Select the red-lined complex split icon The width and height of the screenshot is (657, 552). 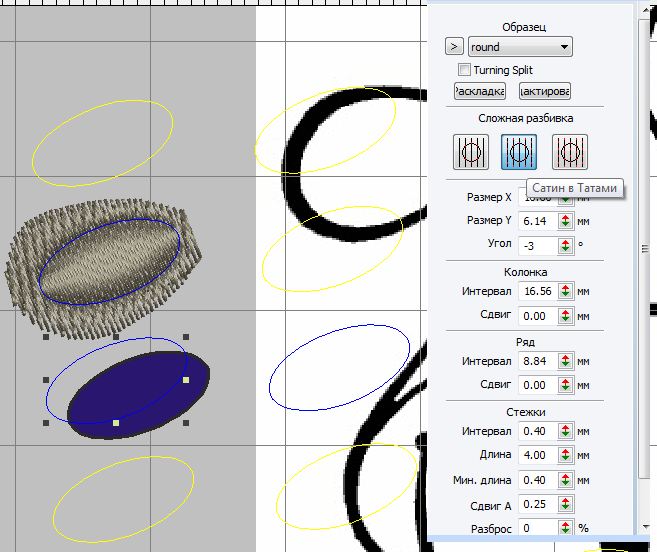(569, 152)
